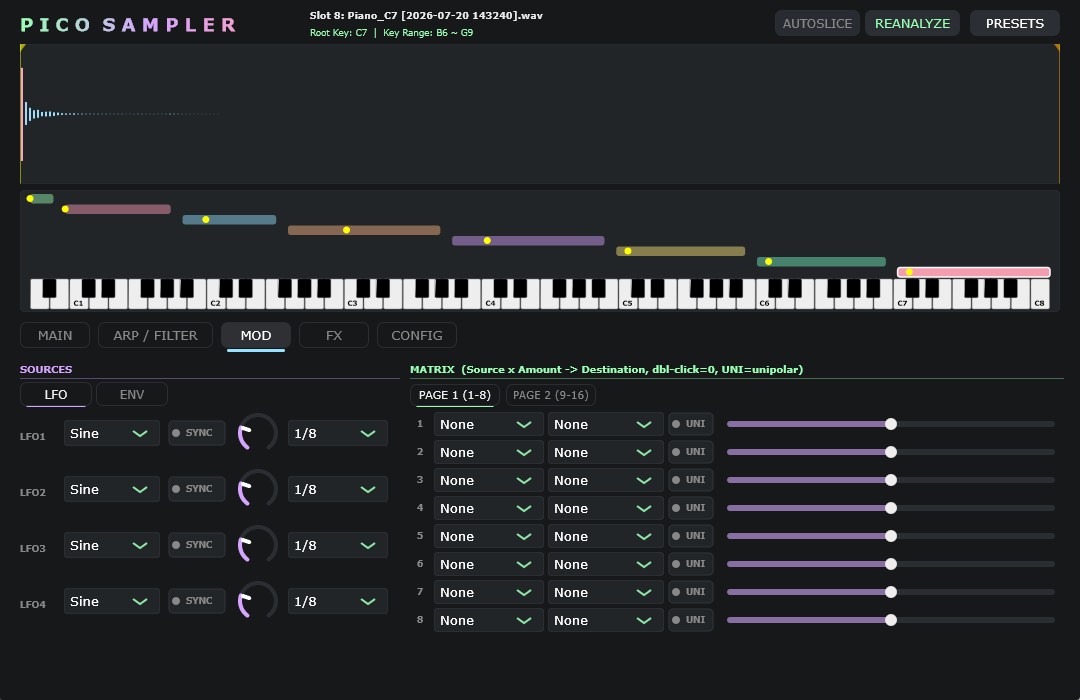The width and height of the screenshot is (1080, 700).
Task: Open the LFO2 waveform Sine dropdown
Action: (x=112, y=489)
